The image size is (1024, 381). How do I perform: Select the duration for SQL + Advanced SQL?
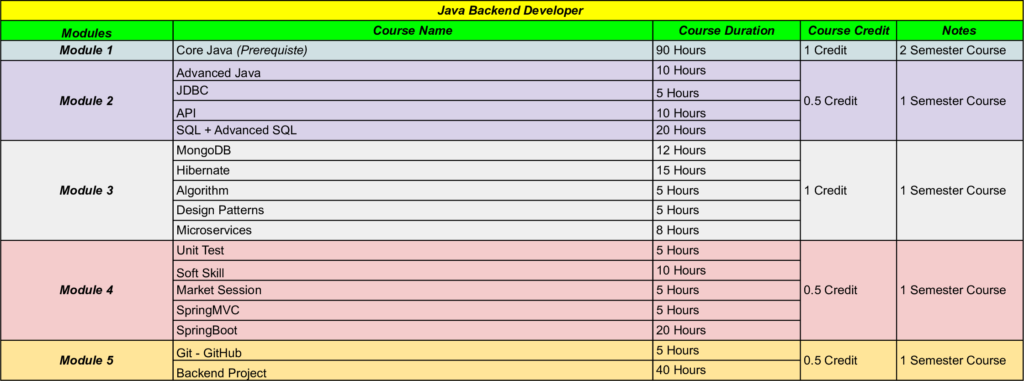coord(727,131)
